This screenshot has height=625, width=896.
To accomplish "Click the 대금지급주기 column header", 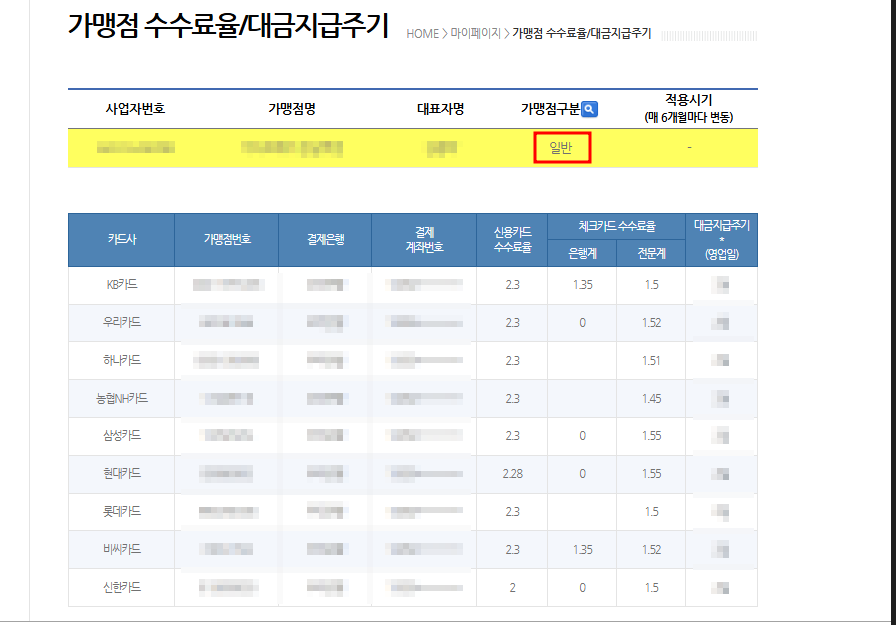I will 722,239.
